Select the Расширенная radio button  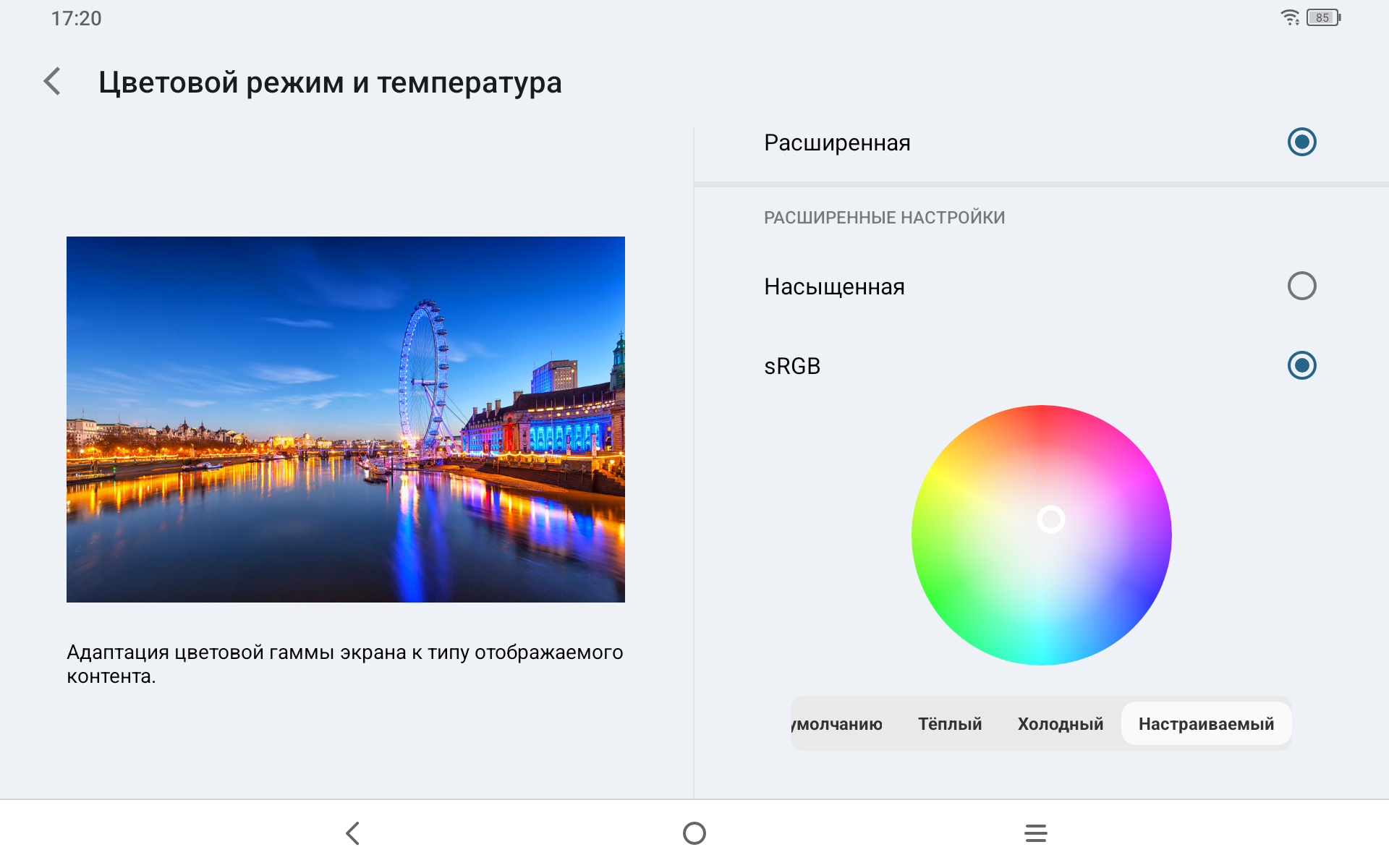pyautogui.click(x=1301, y=142)
